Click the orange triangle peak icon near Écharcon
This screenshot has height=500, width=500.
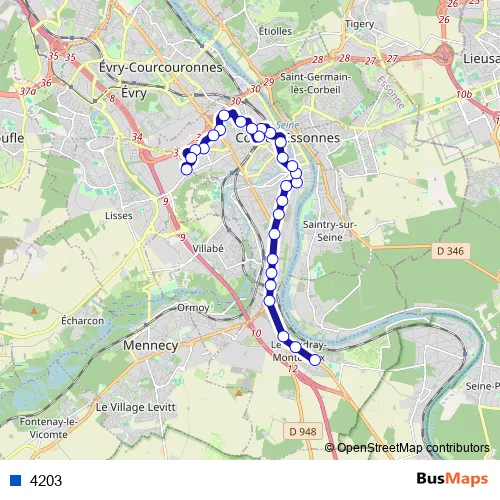click(34, 311)
